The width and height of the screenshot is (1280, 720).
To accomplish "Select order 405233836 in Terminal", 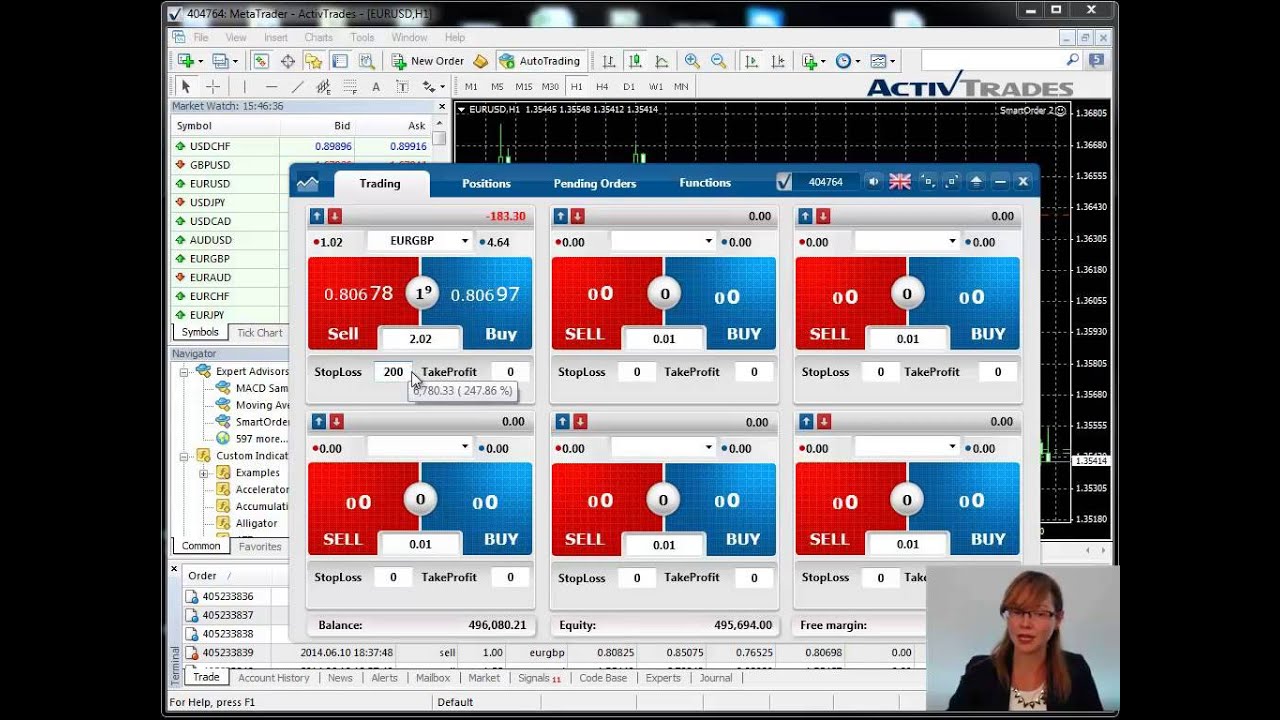I will pyautogui.click(x=228, y=597).
